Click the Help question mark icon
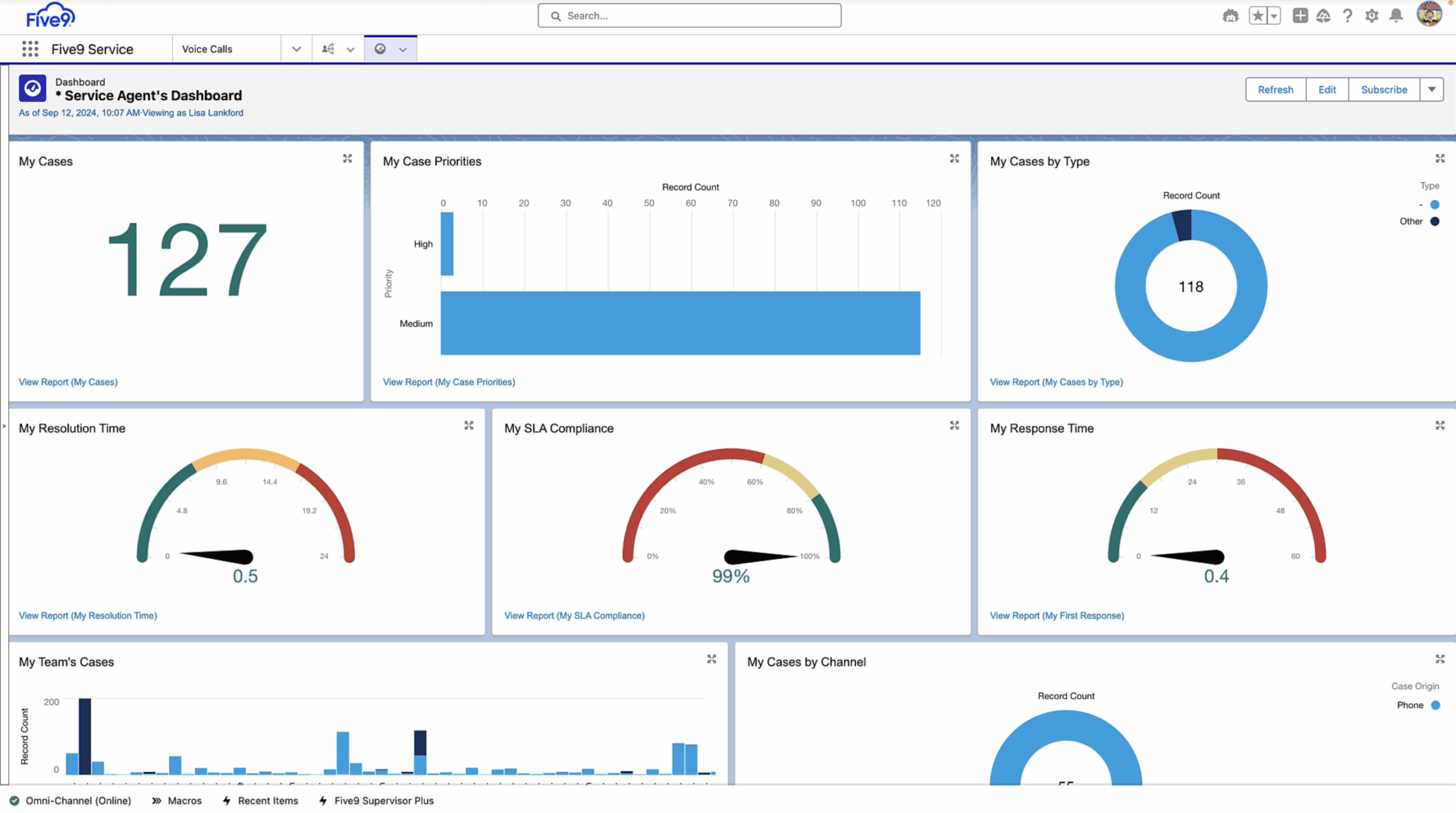The width and height of the screenshot is (1456, 813). [x=1347, y=16]
